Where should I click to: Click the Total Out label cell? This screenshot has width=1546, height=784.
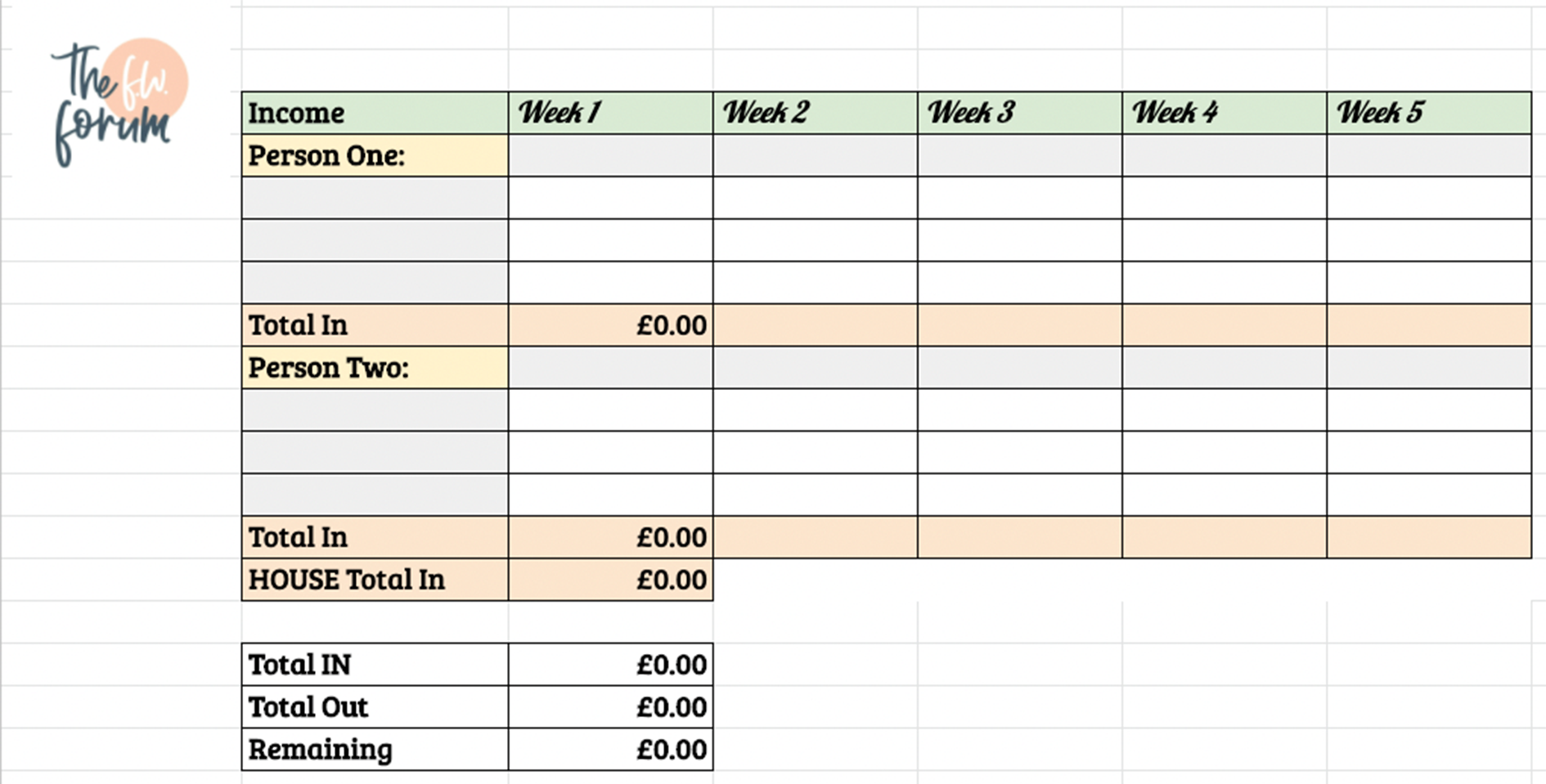click(x=375, y=707)
